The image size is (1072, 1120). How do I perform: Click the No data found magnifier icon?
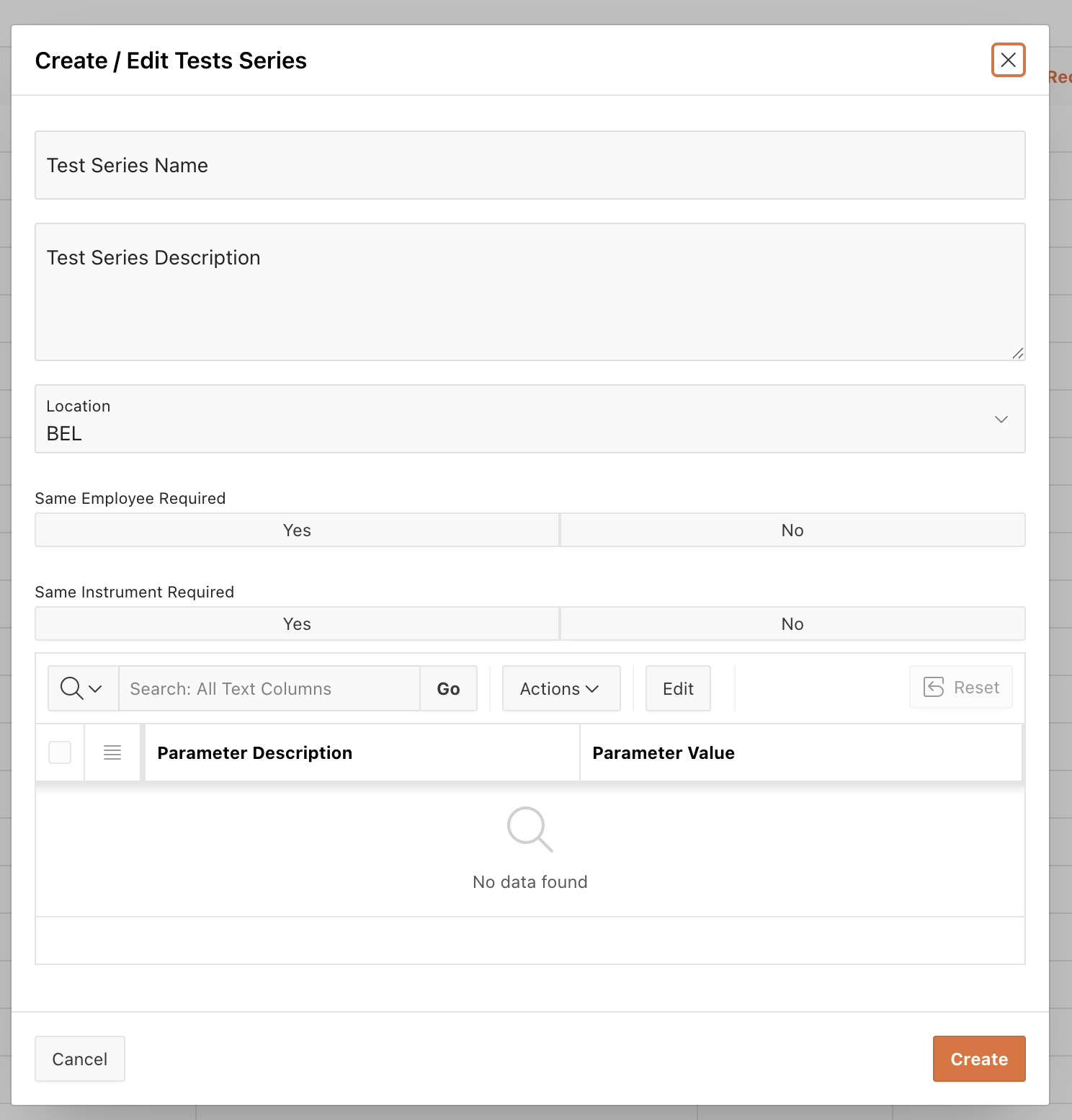tap(530, 829)
